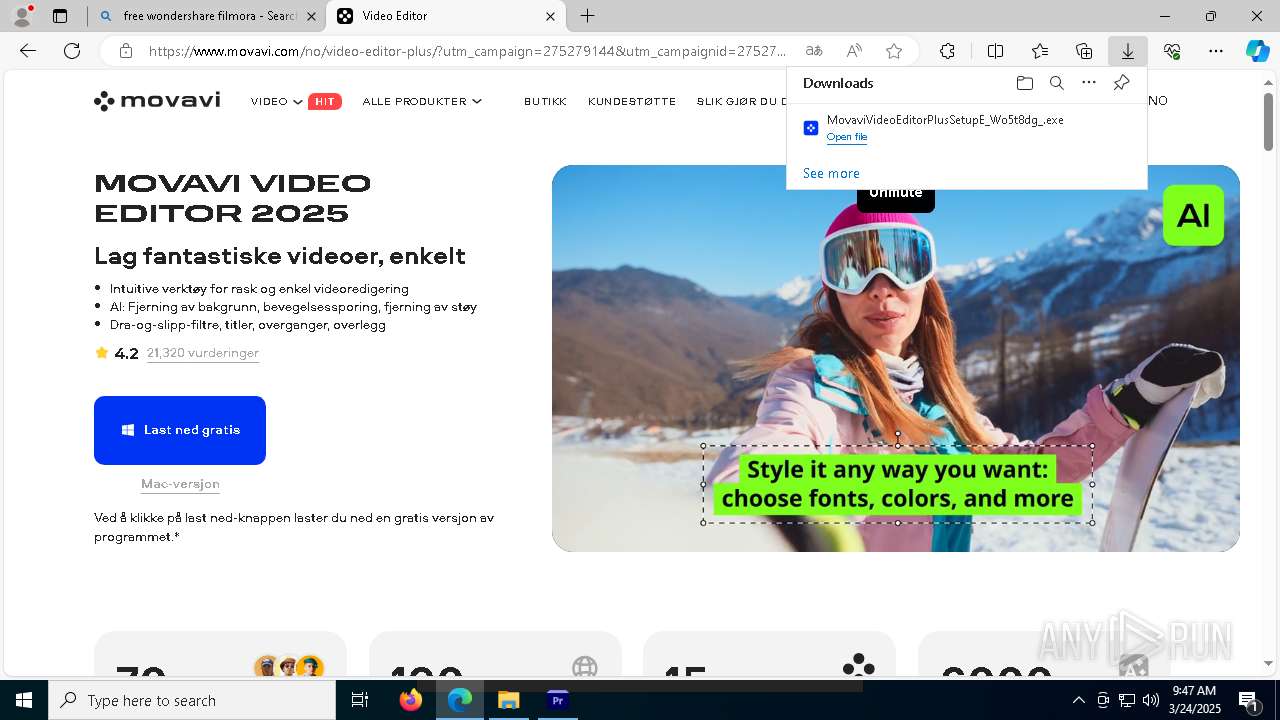Open the translate page icon
This screenshot has height=720, width=1280.
814,51
